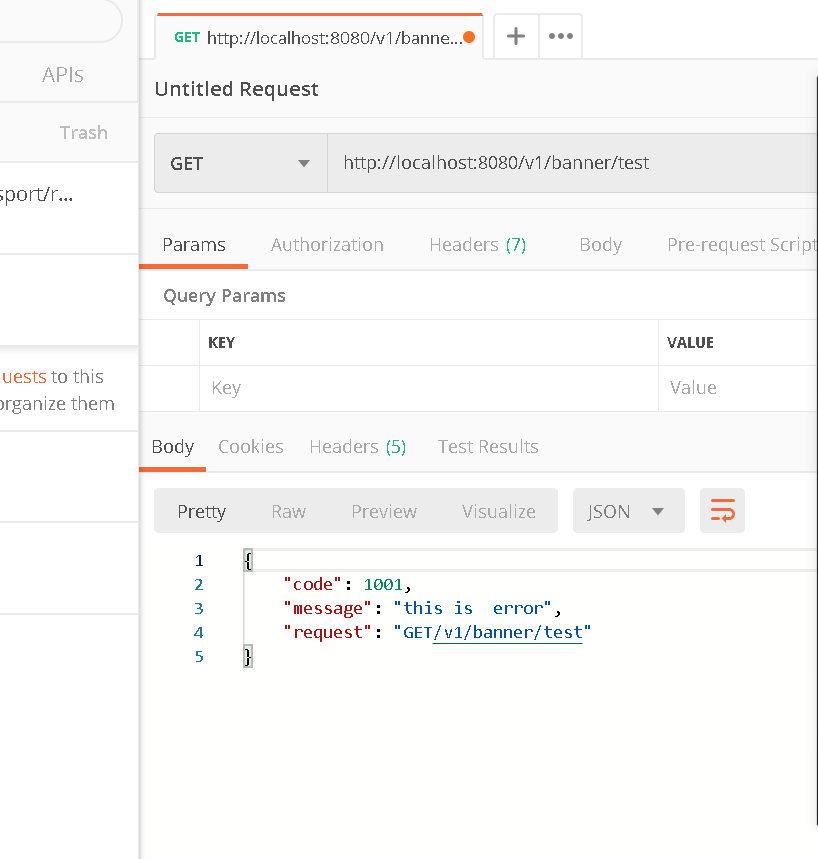Open the Pre-request Script tab
Image resolution: width=818 pixels, height=859 pixels.
pyautogui.click(x=741, y=245)
